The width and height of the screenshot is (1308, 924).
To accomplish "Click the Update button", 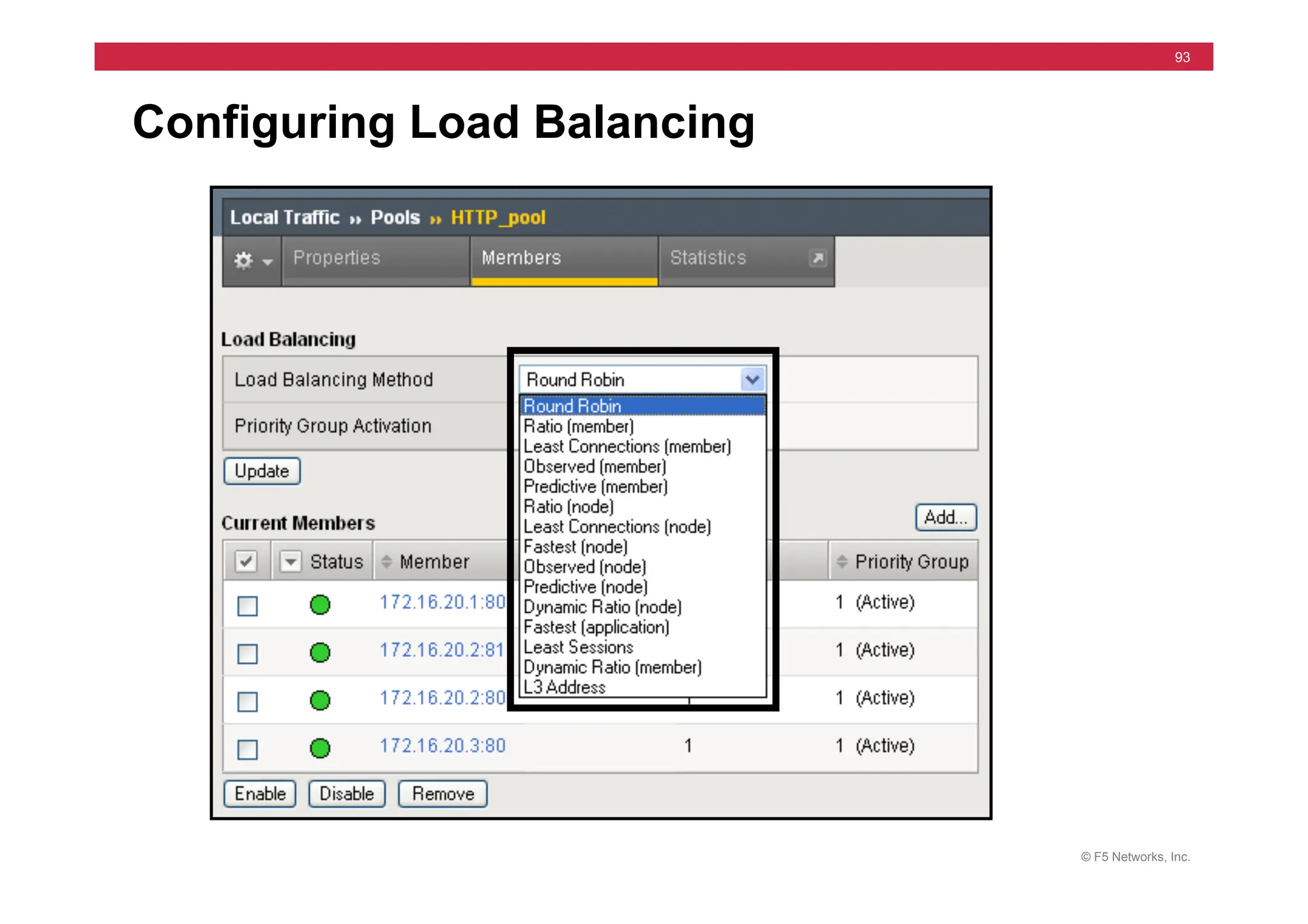I will click(262, 471).
